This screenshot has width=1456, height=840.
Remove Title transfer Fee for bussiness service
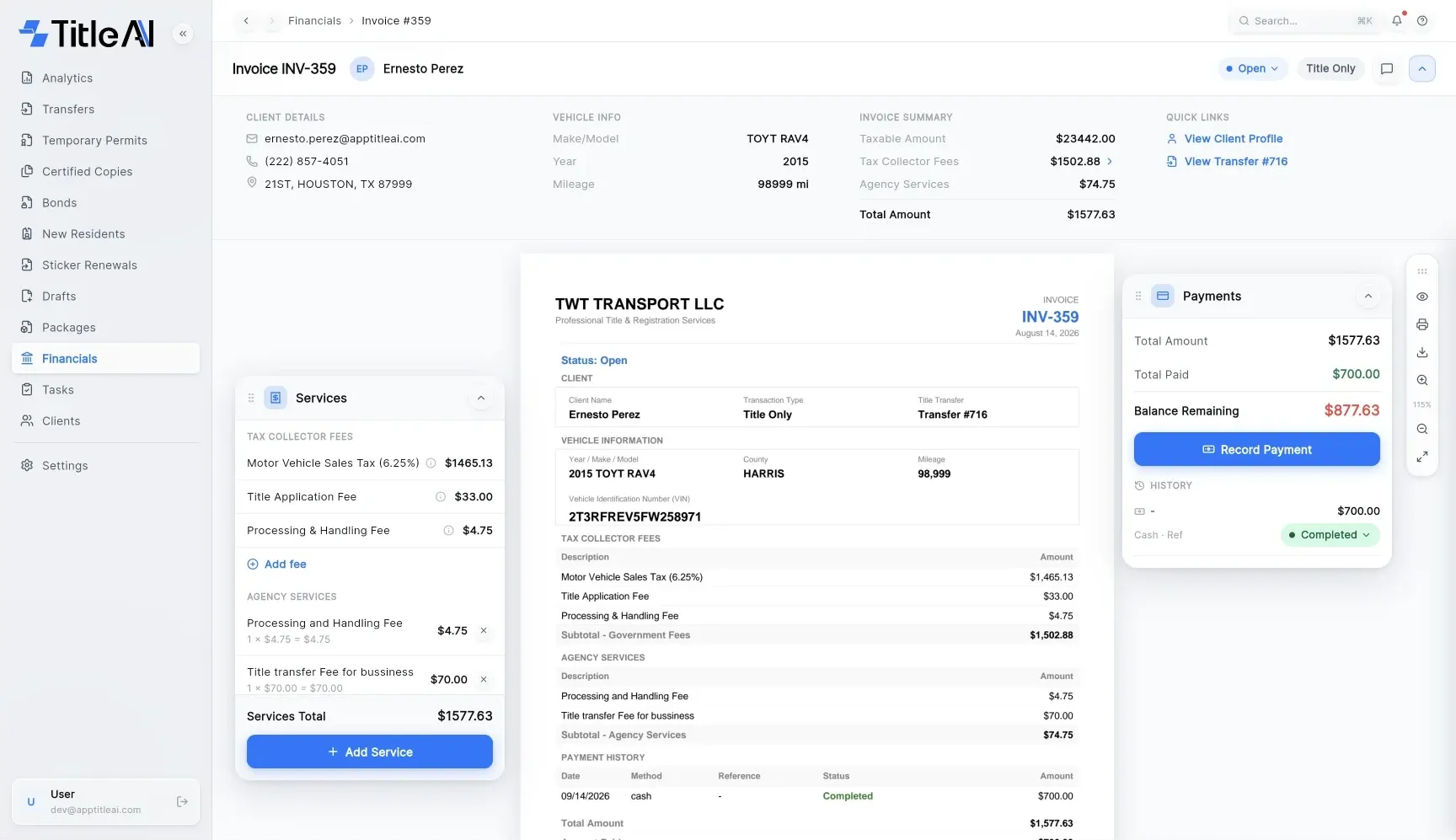pos(484,679)
